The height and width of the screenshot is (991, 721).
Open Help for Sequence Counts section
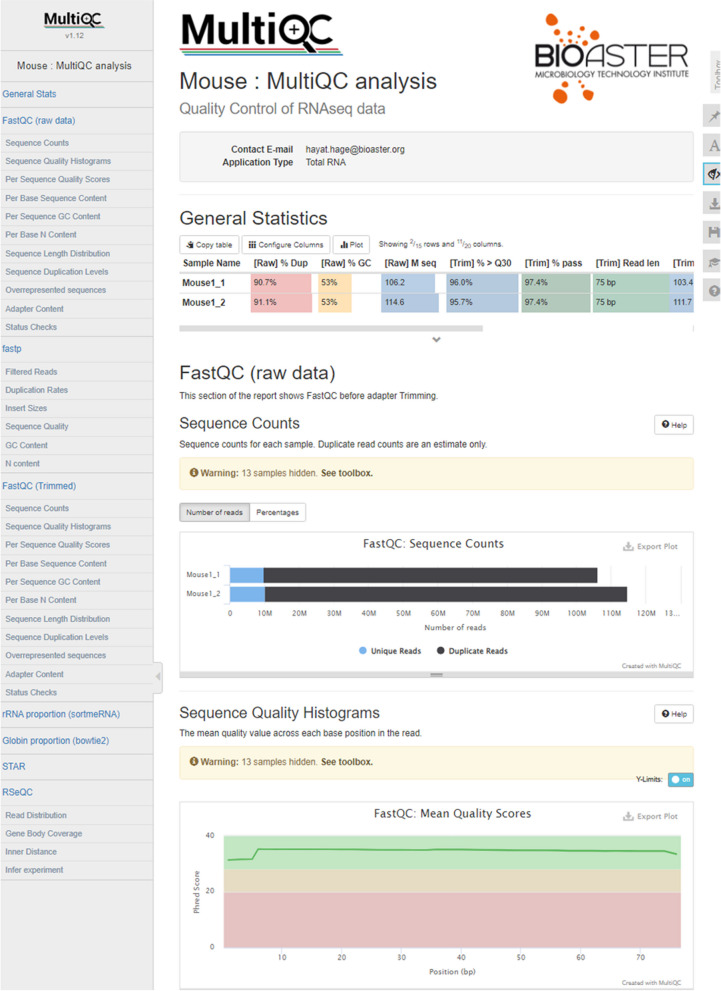coord(674,425)
